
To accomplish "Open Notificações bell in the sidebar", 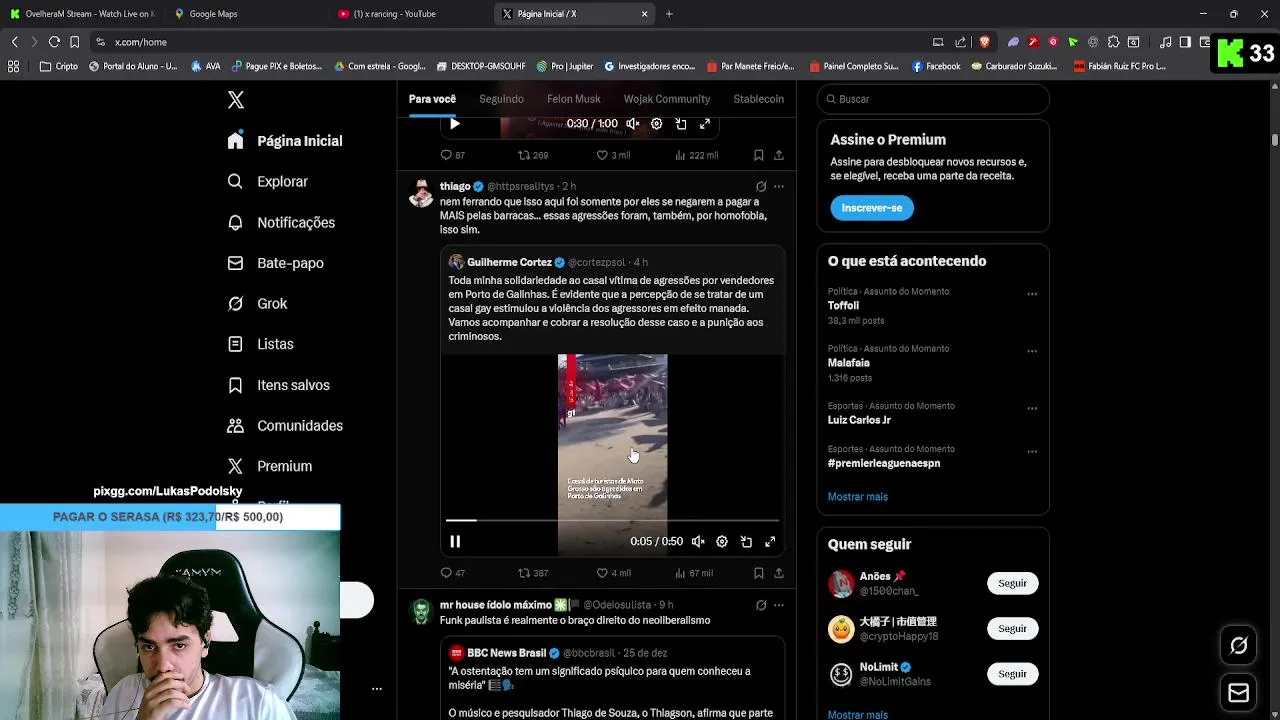I will [281, 222].
